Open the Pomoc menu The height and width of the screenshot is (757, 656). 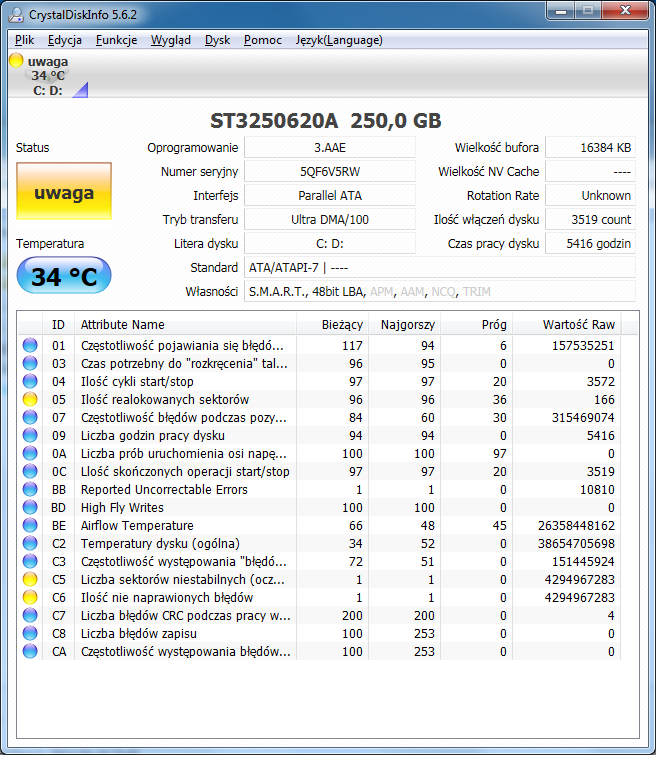pyautogui.click(x=263, y=40)
